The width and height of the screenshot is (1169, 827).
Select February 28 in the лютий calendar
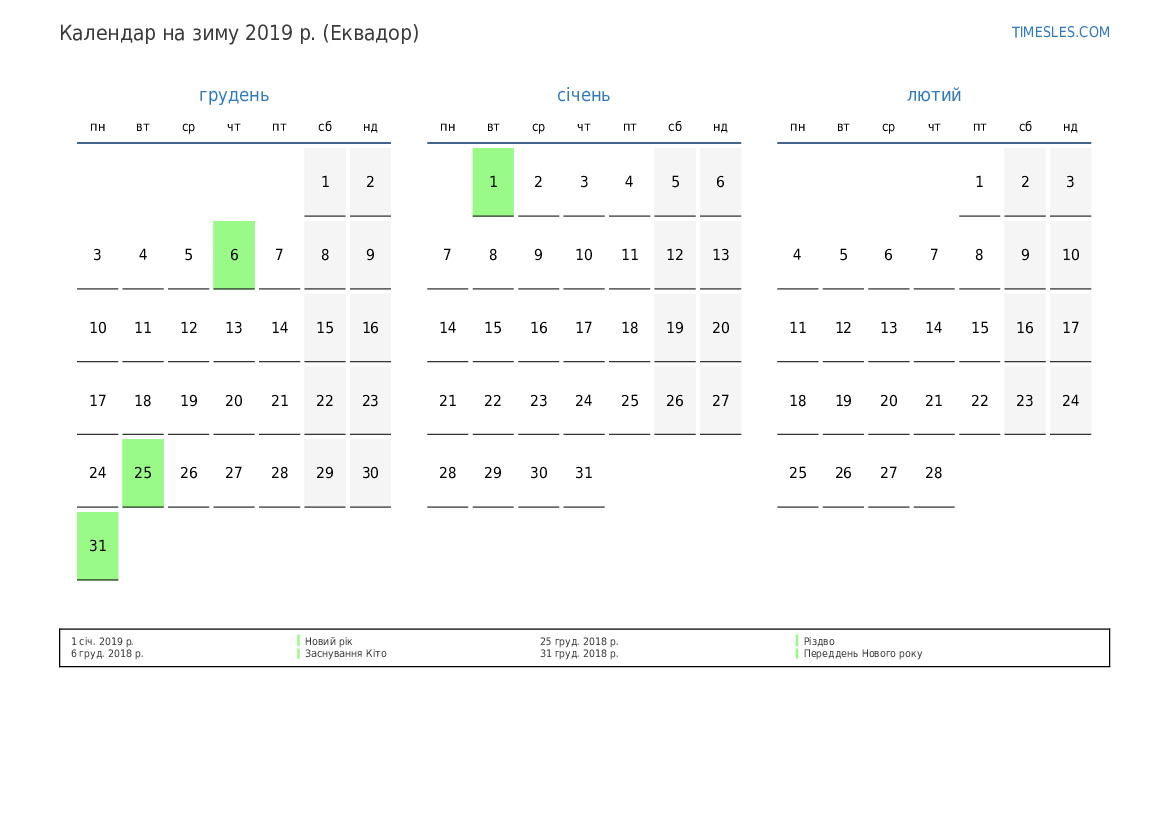pyautogui.click(x=934, y=473)
